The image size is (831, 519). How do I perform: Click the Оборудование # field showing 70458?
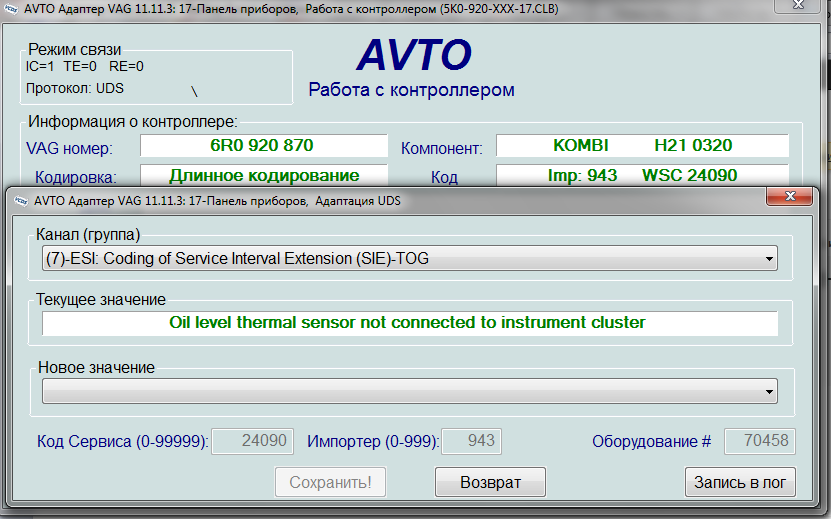click(757, 440)
